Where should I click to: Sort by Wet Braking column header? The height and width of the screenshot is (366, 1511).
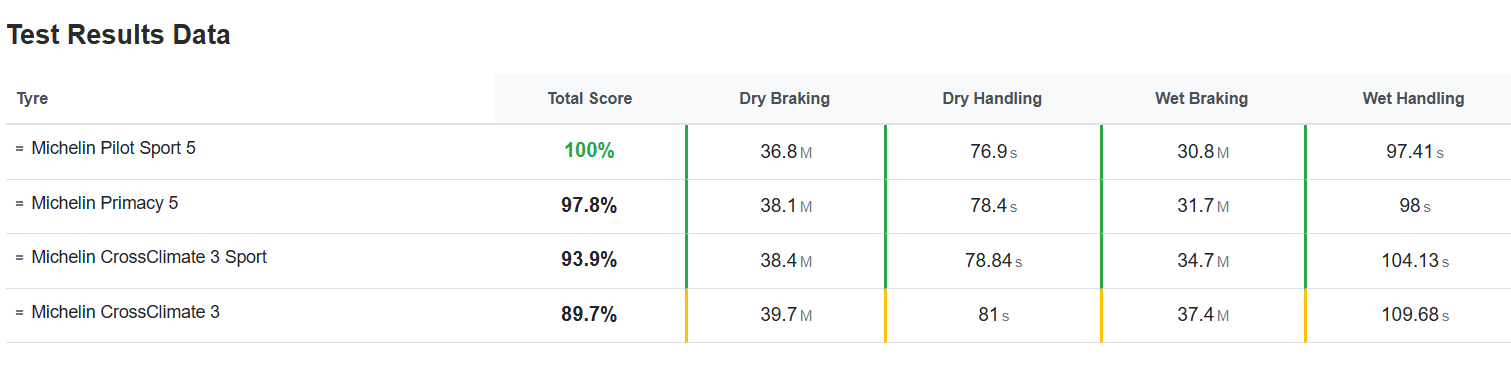pos(1202,99)
